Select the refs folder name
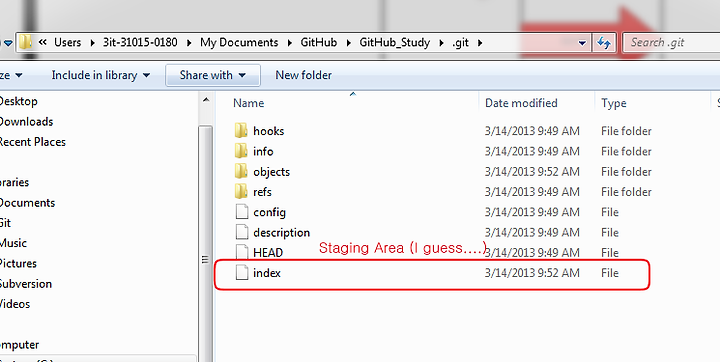This screenshot has width=720, height=362. pos(262,192)
